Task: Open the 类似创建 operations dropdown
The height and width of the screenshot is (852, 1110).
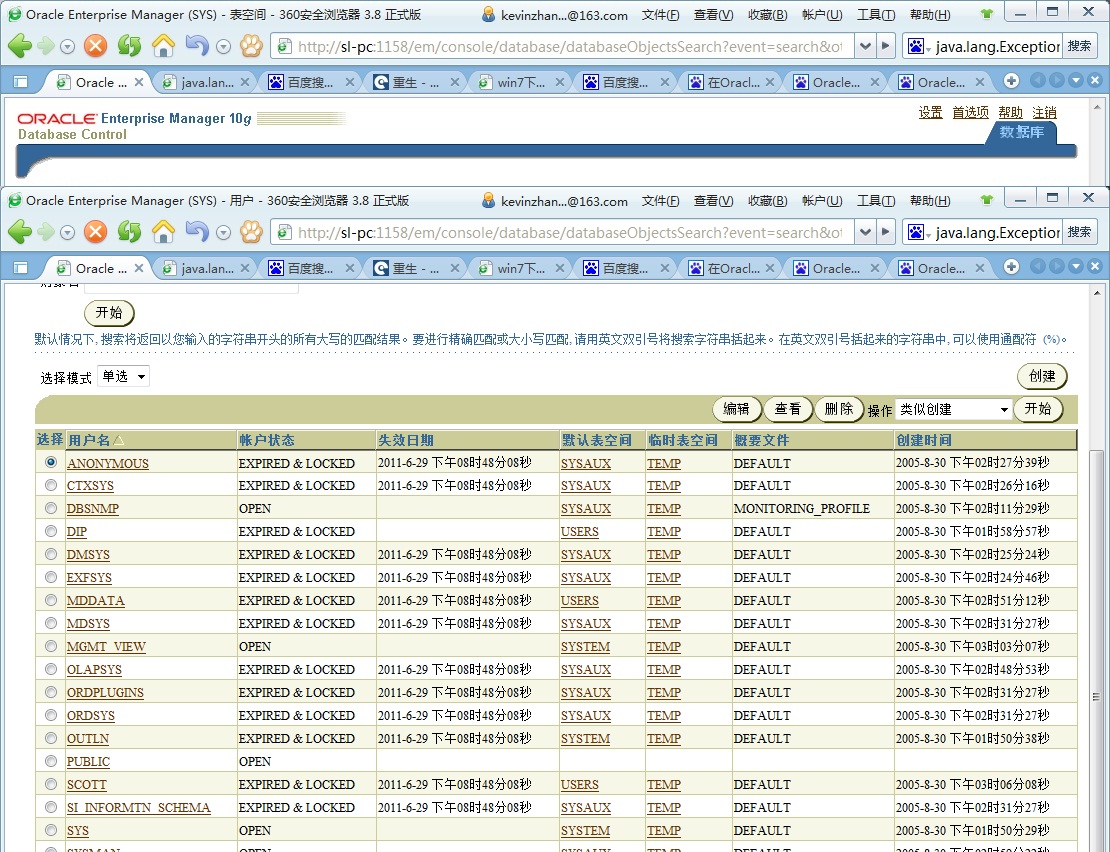Action: (951, 408)
